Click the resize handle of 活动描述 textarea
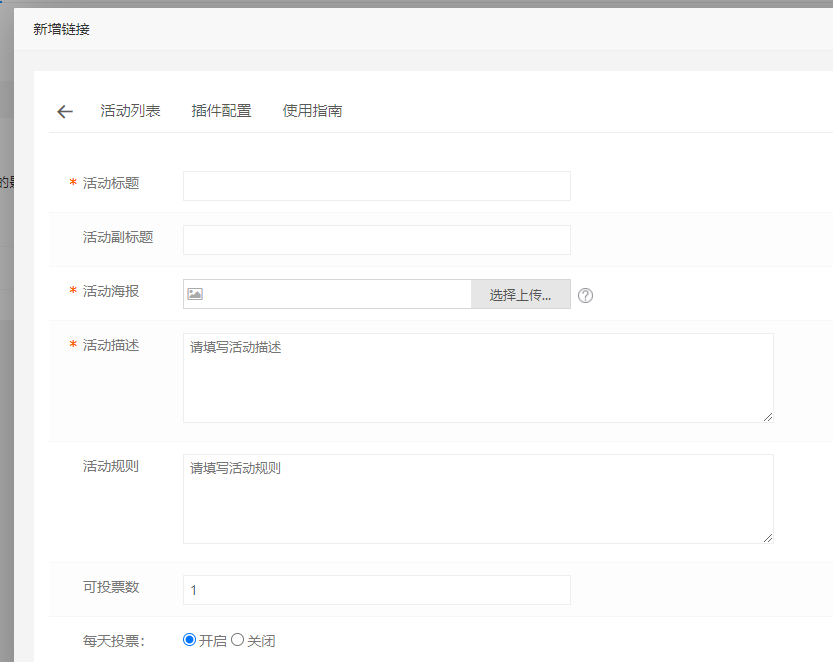Viewport: 833px width, 662px height. coord(767,416)
